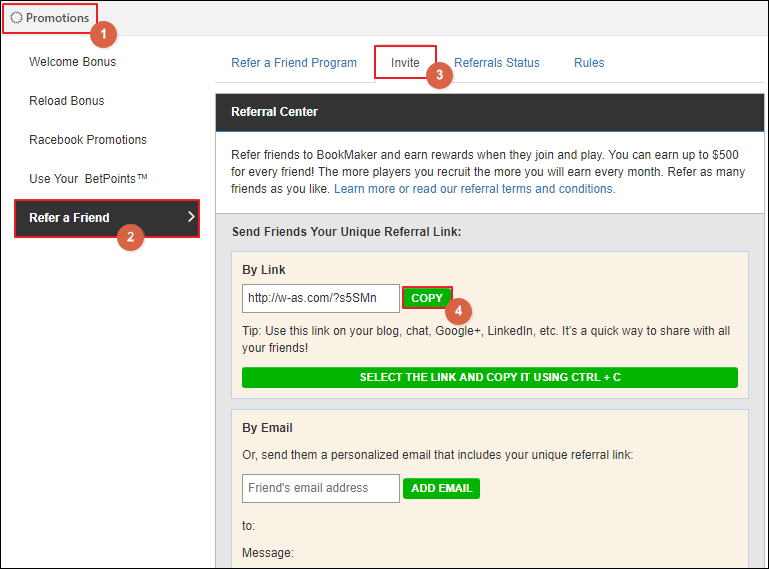Click Send Friends Your Unique Referral Link text
769x569 pixels.
click(347, 232)
